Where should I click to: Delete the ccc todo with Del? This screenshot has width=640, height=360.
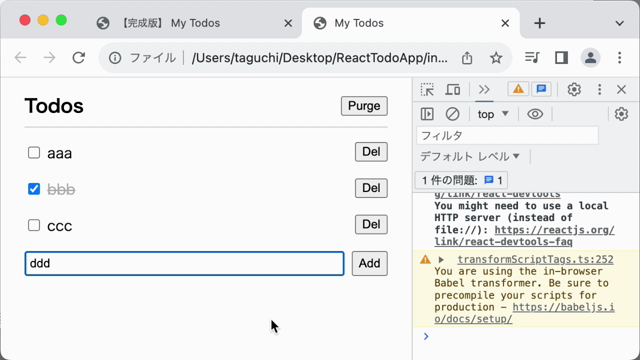(371, 224)
